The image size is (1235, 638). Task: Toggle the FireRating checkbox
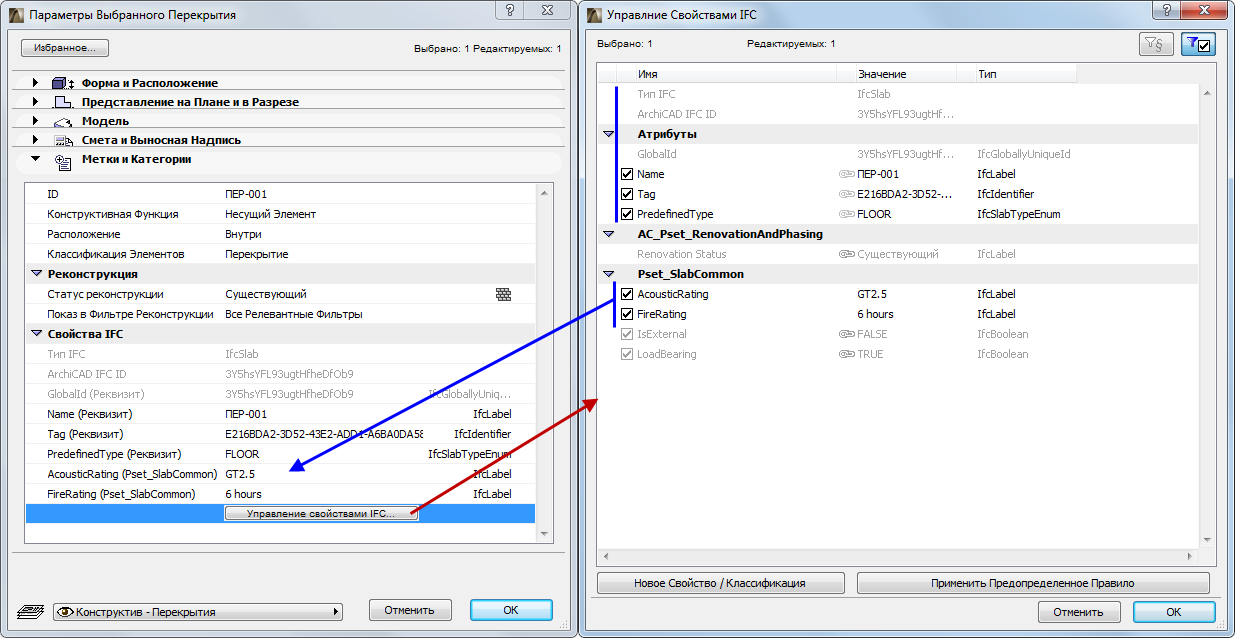627,314
